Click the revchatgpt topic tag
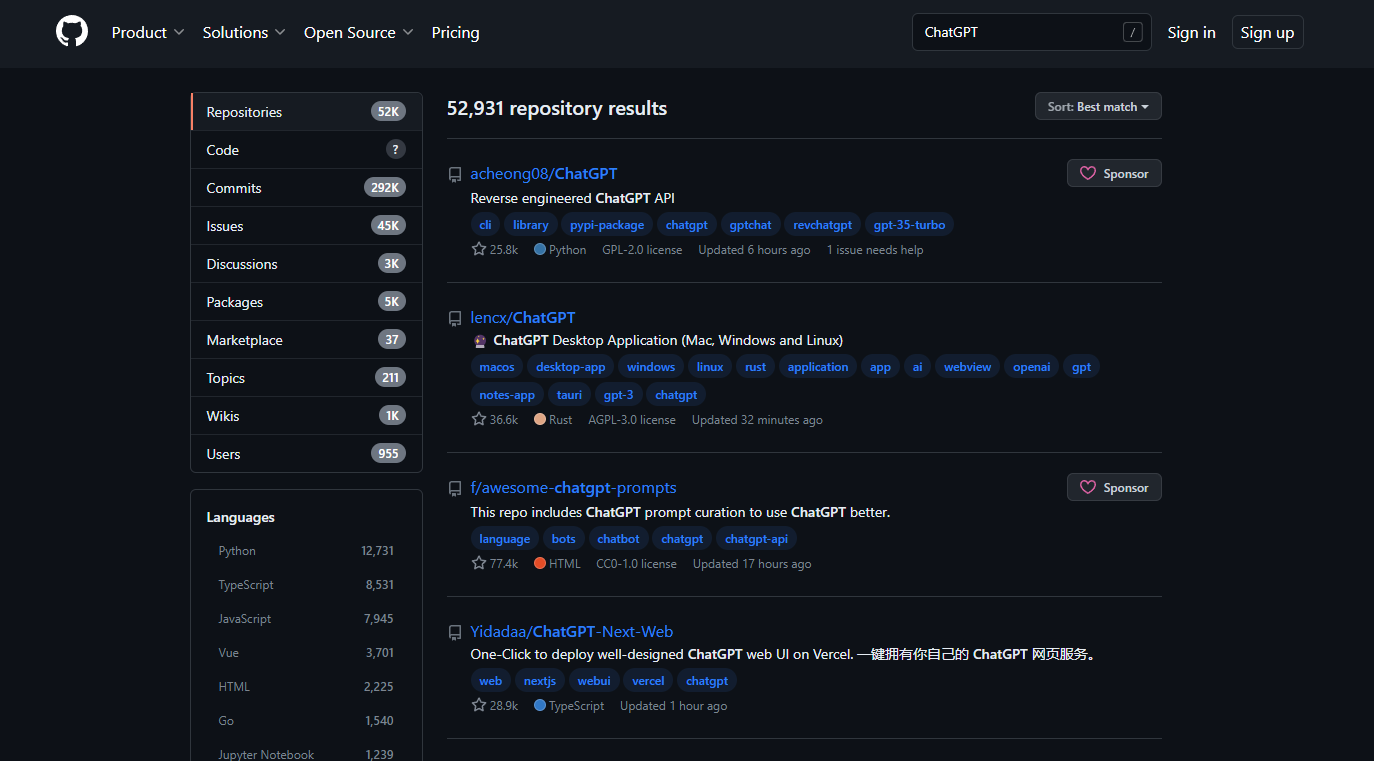The width and height of the screenshot is (1374, 761). click(x=822, y=225)
